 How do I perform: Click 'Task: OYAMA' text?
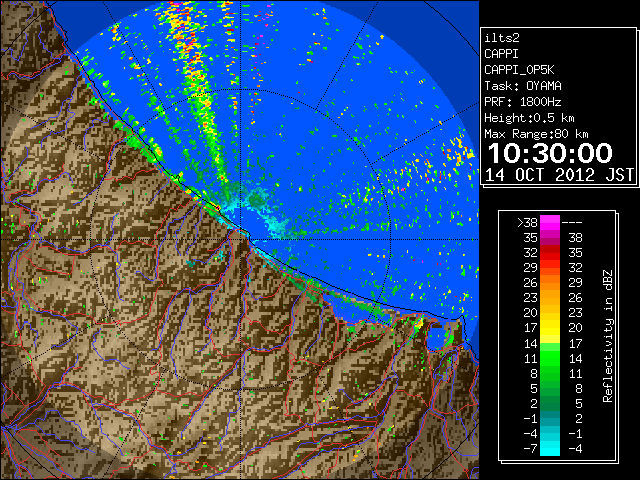pyautogui.click(x=523, y=86)
